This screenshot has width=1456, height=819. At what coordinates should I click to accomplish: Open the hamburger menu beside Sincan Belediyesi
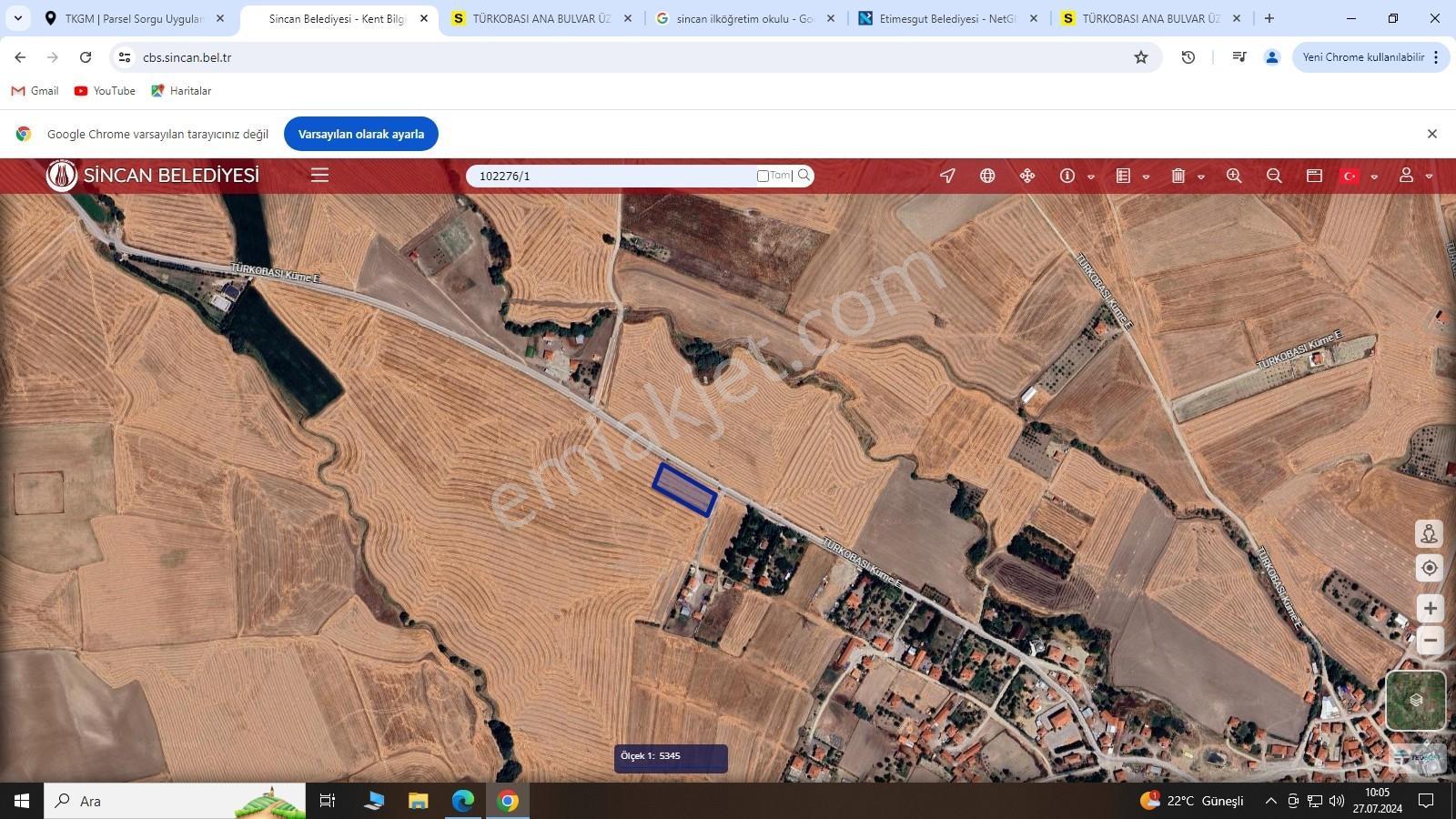pos(319,175)
